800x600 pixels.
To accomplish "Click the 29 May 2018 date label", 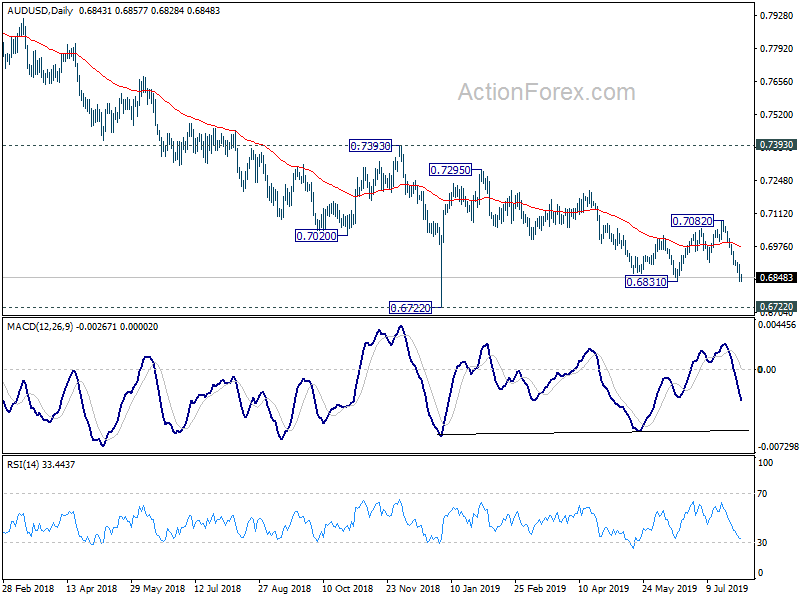I will click(x=157, y=588).
